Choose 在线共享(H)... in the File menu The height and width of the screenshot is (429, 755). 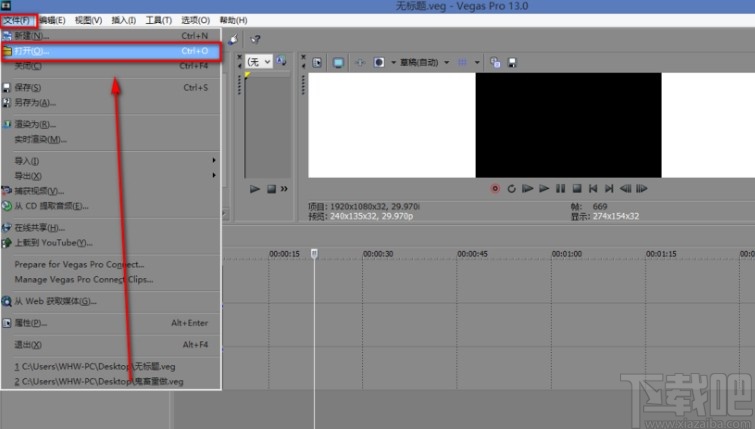click(x=111, y=228)
